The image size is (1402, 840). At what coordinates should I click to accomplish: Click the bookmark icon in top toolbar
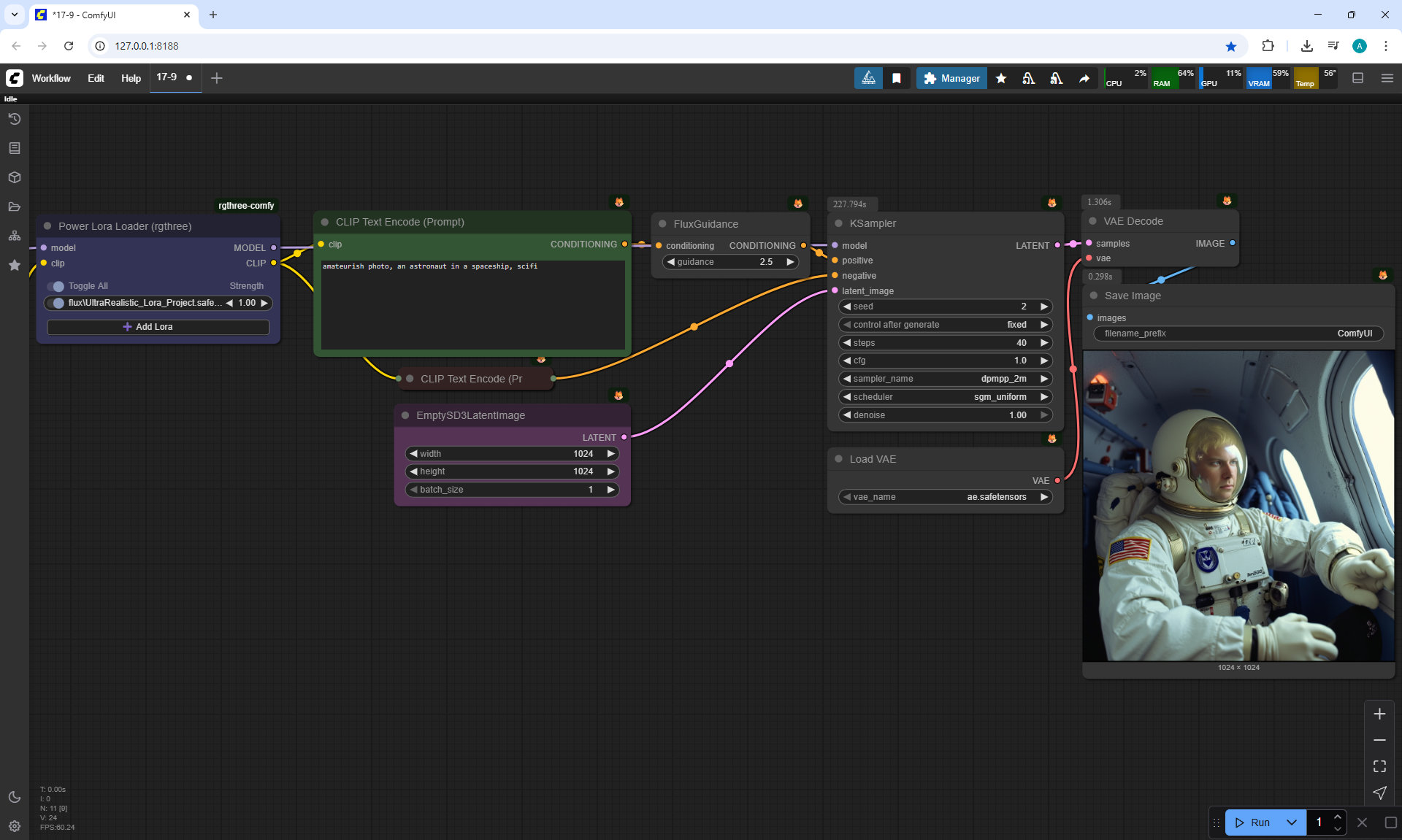click(897, 78)
